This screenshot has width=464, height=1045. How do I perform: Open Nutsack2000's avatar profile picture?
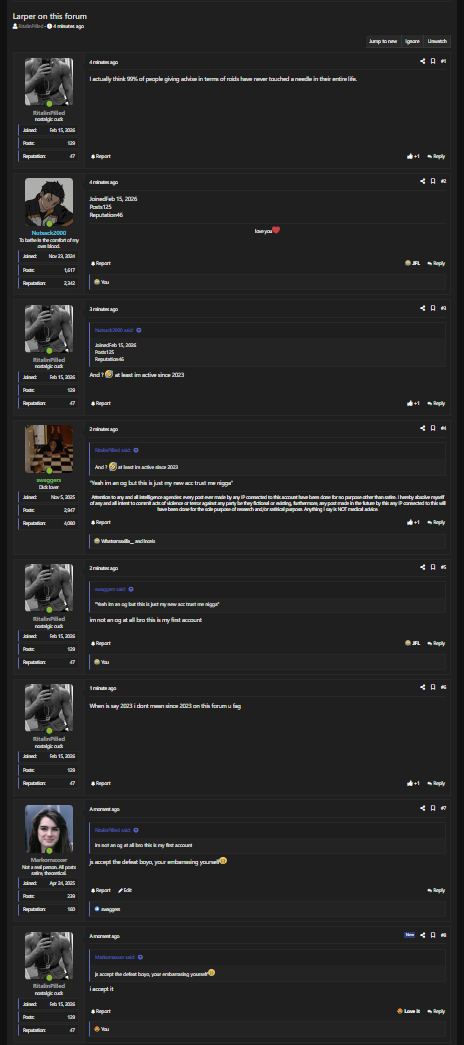[x=49, y=203]
